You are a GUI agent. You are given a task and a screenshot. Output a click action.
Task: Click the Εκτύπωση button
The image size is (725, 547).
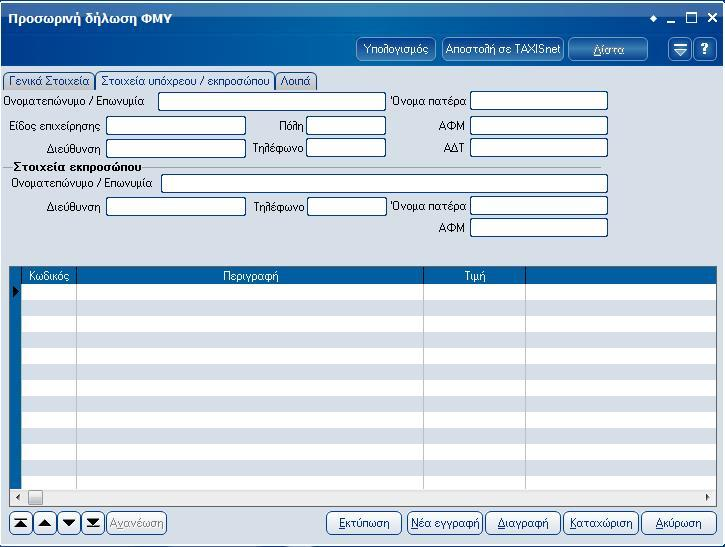point(364,523)
